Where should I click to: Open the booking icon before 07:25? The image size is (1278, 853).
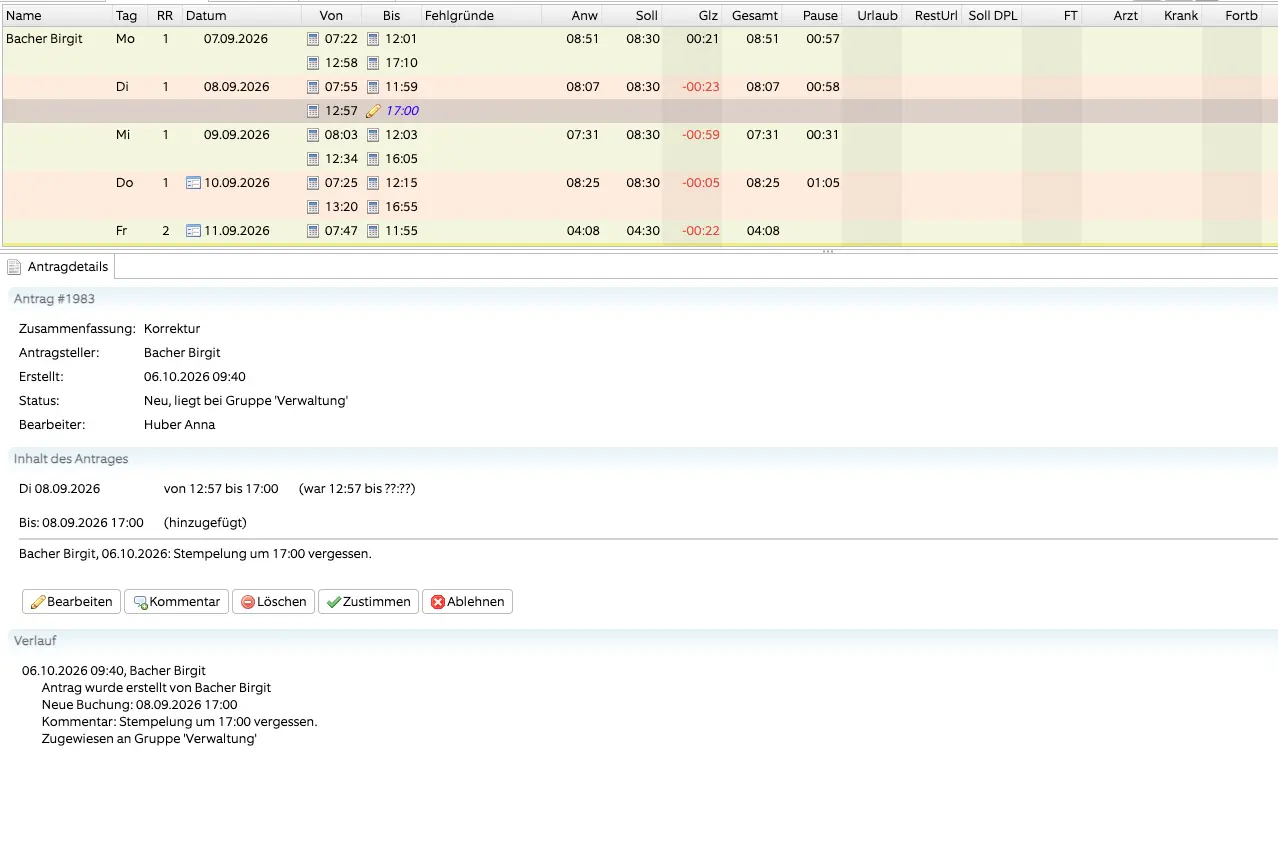(x=314, y=183)
